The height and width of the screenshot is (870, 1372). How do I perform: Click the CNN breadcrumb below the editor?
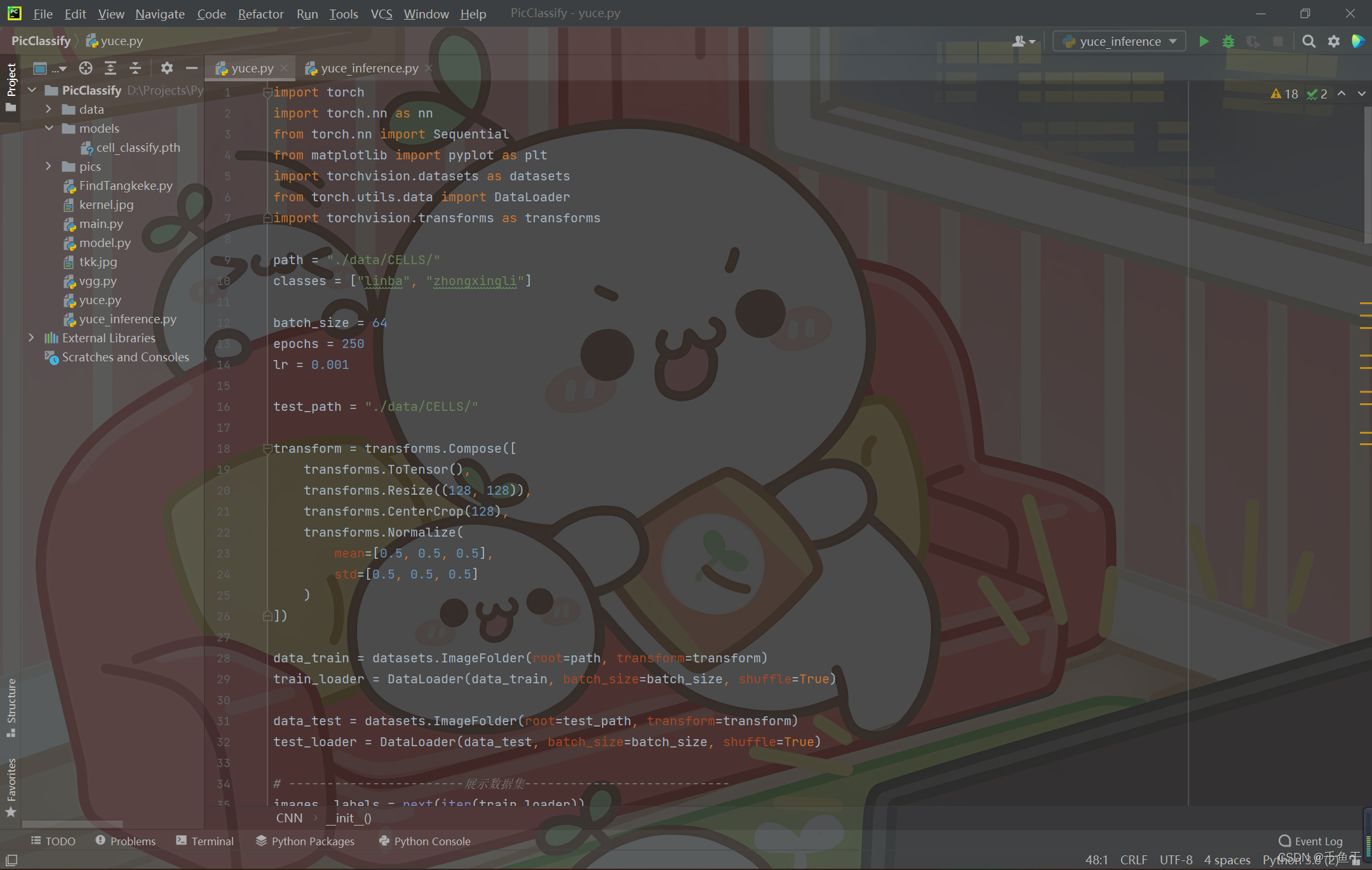point(289,818)
